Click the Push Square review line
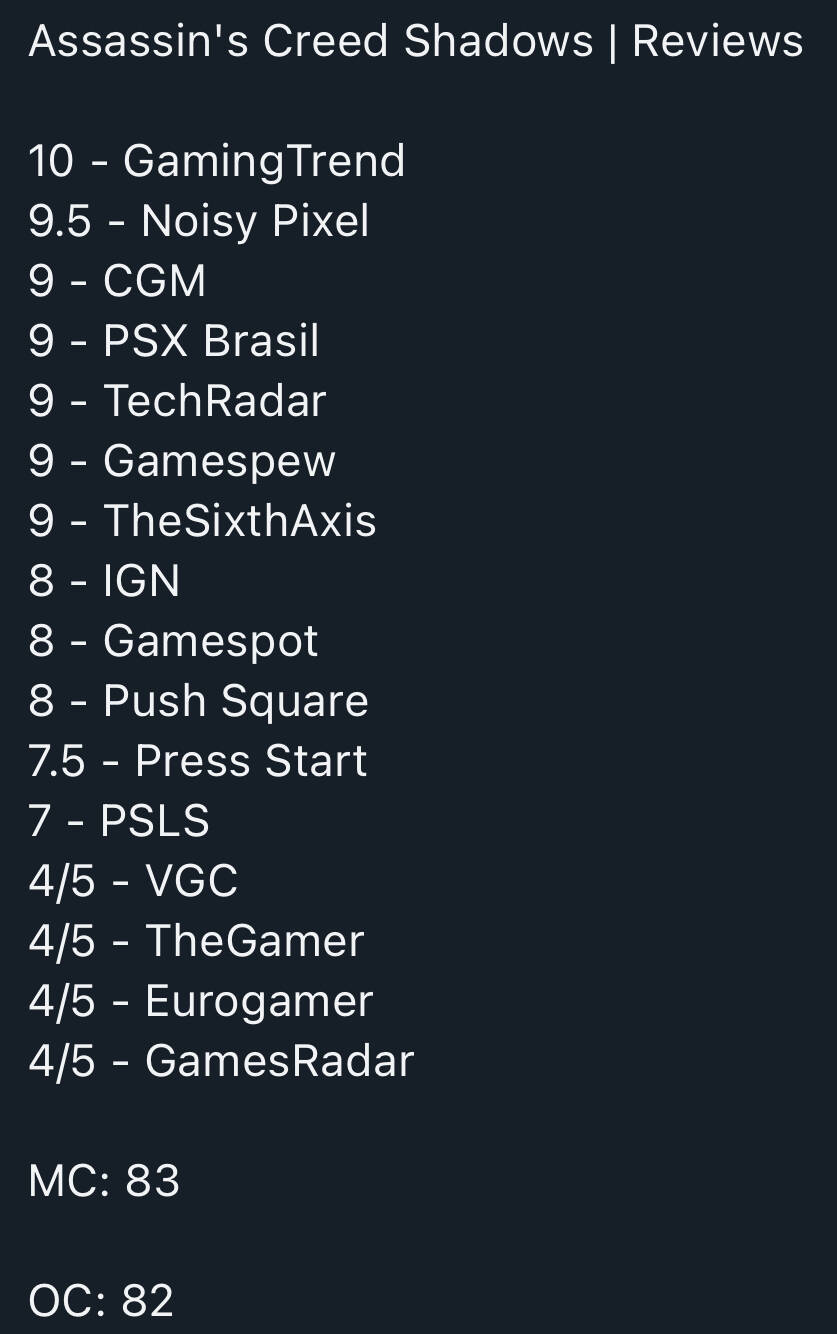Image resolution: width=837 pixels, height=1334 pixels. [x=198, y=702]
